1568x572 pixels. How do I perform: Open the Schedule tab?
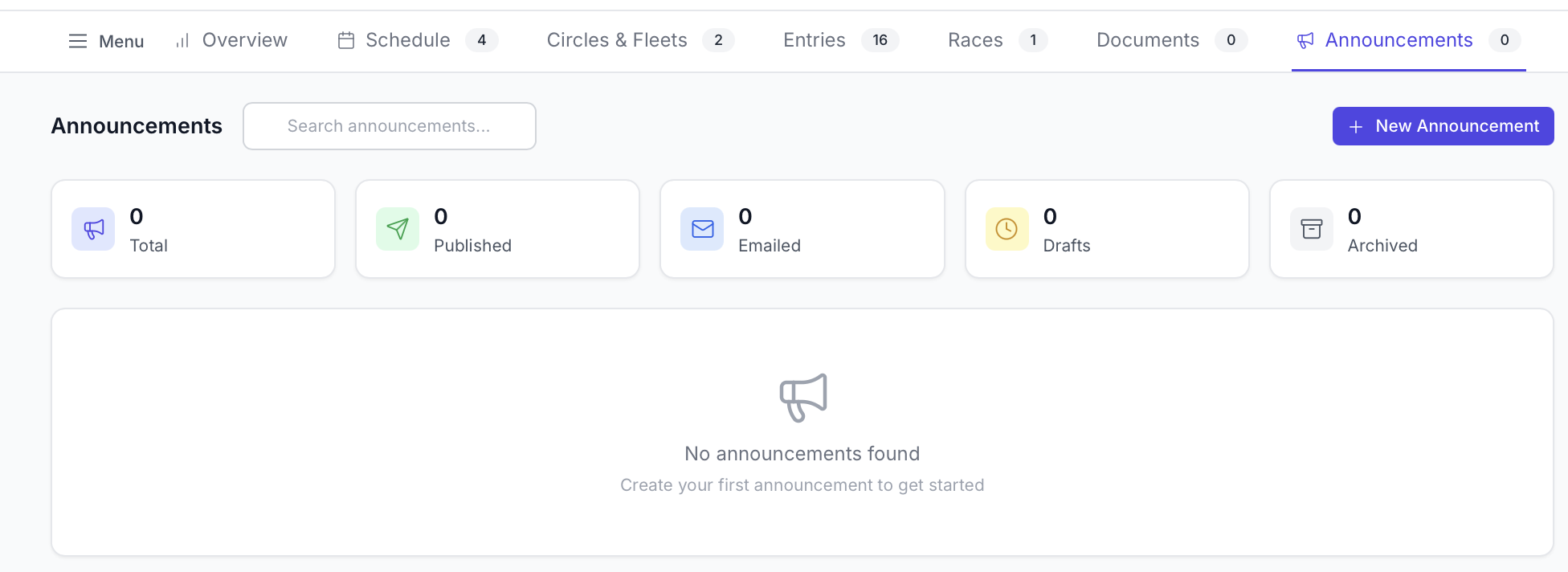point(407,40)
